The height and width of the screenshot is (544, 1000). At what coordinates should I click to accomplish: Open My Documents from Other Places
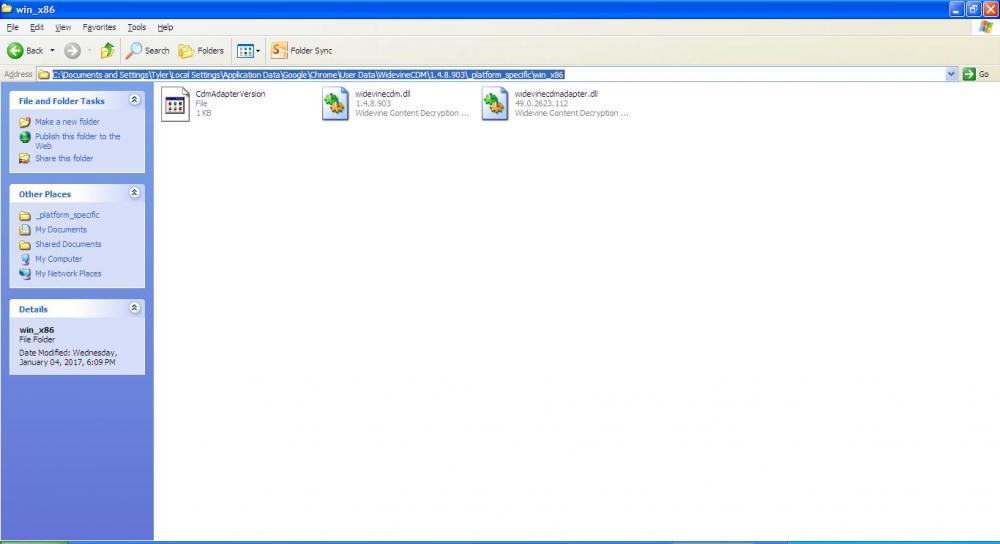click(x=61, y=230)
